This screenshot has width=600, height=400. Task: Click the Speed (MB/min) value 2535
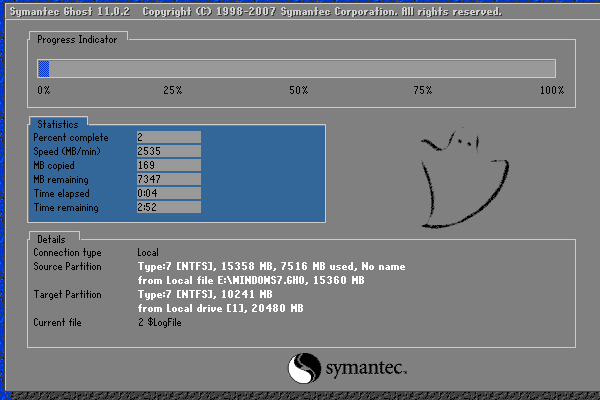(x=169, y=151)
